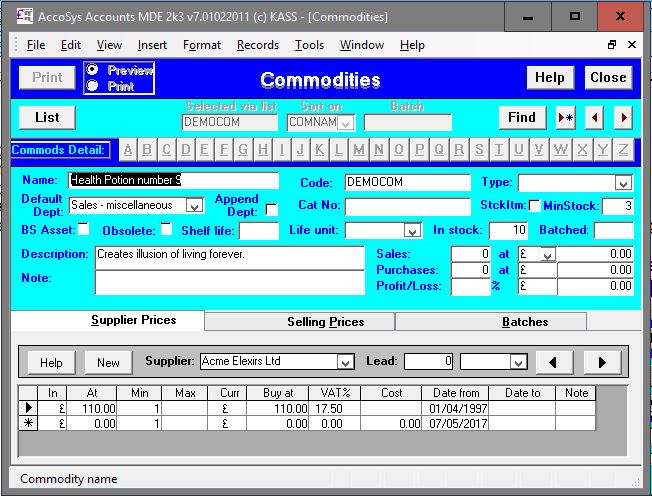652x496 pixels.
Task: Open the View menu
Action: (x=109, y=45)
